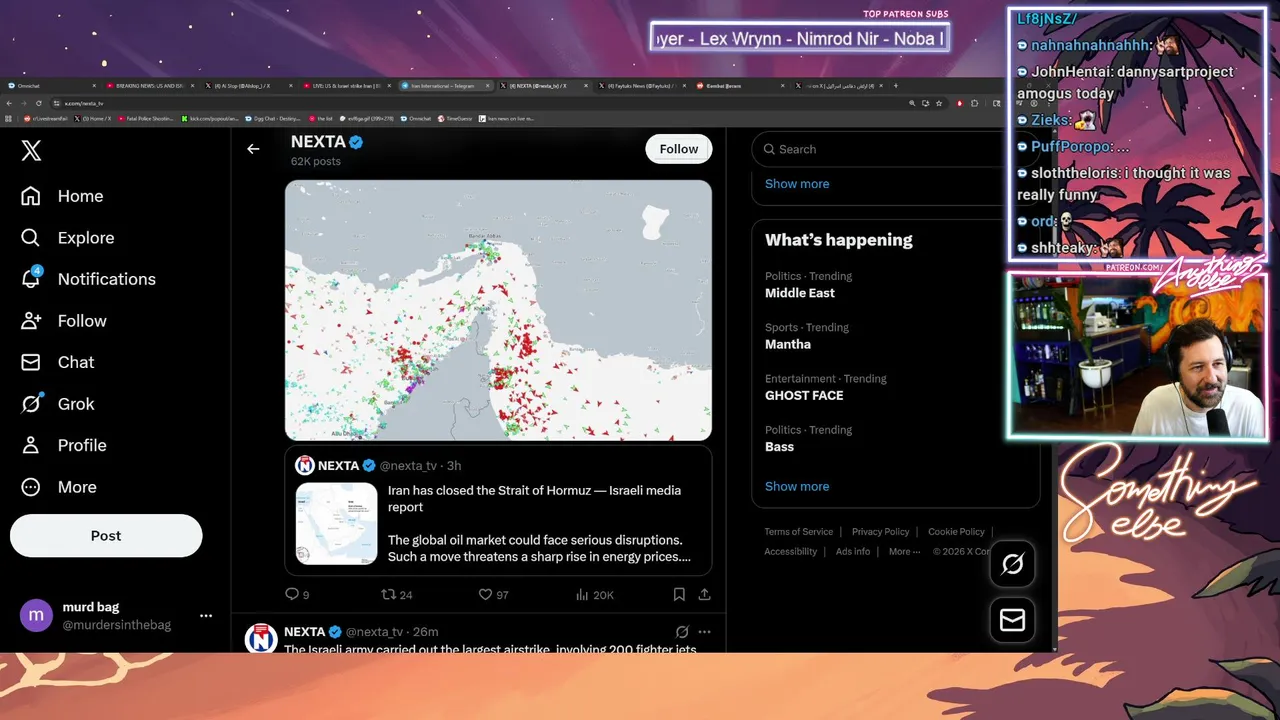Switch to the Omnichat browser tab
This screenshot has width=1280, height=720.
(x=50, y=86)
